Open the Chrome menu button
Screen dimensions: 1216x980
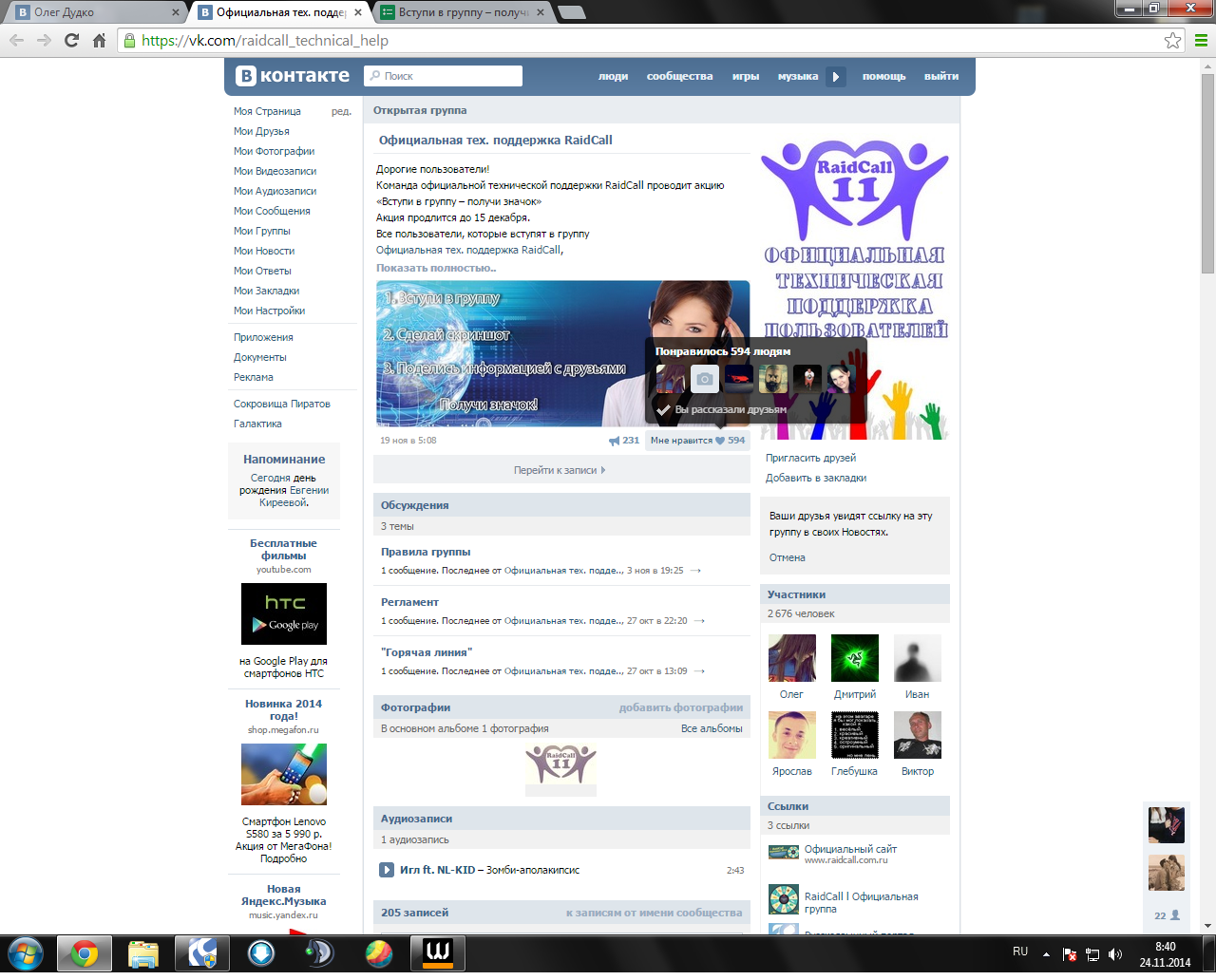(1201, 40)
